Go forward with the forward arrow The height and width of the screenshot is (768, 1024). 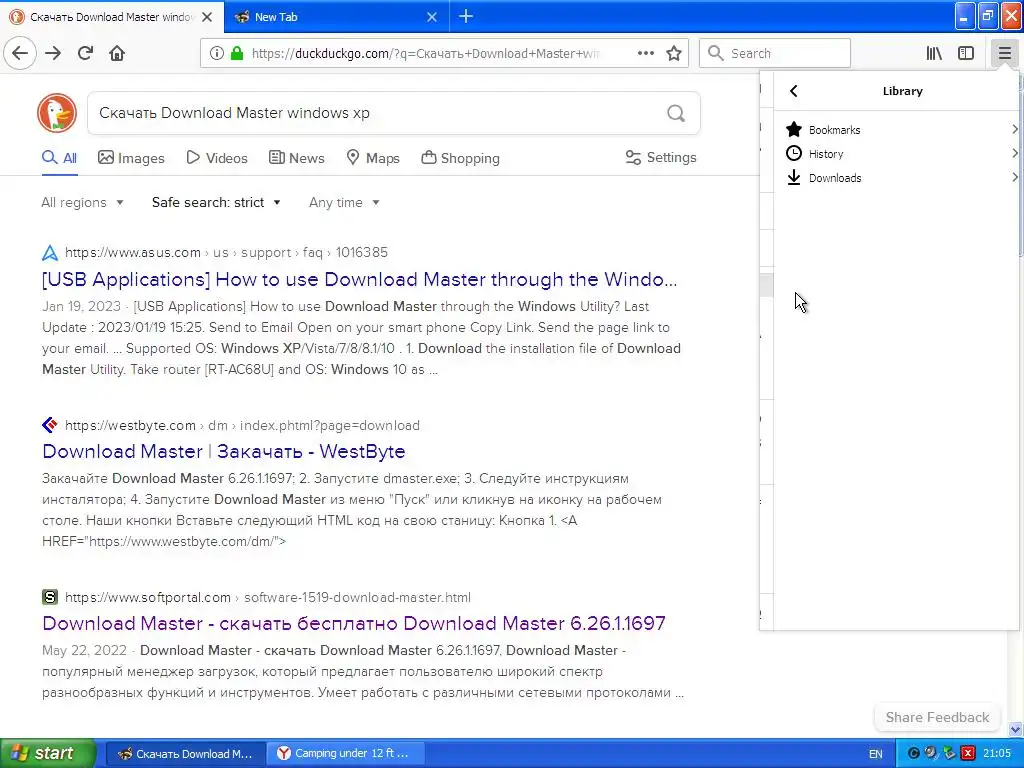click(53, 53)
